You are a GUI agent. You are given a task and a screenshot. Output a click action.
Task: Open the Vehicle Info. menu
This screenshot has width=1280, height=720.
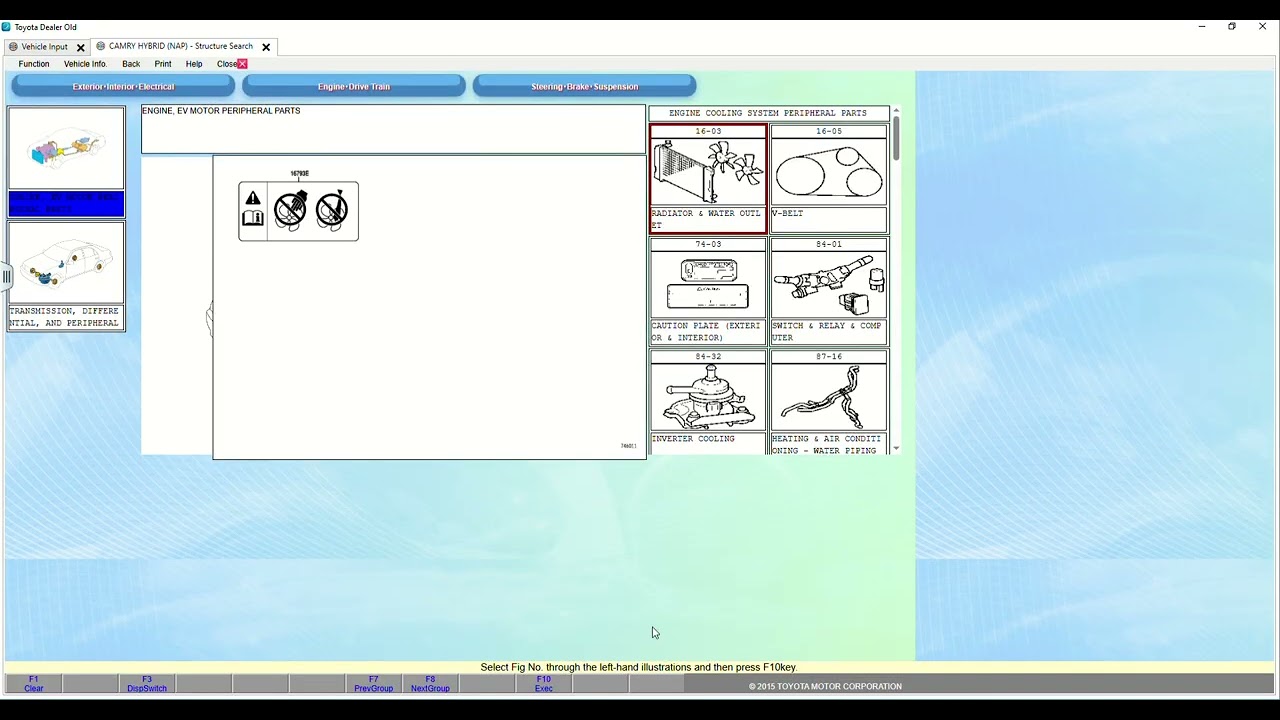point(85,64)
